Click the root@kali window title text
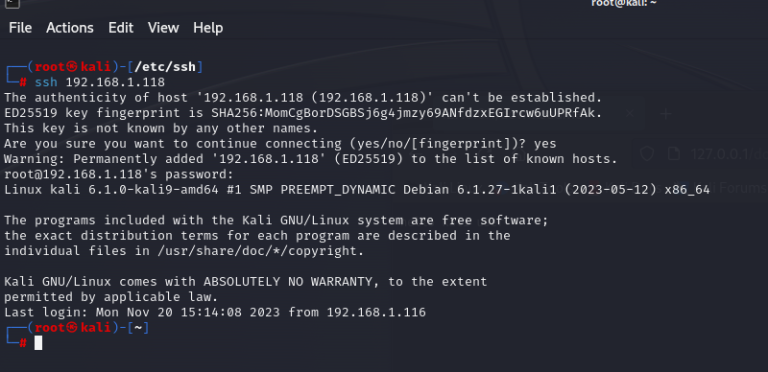Viewport: 768px width, 372px height. click(624, 3)
